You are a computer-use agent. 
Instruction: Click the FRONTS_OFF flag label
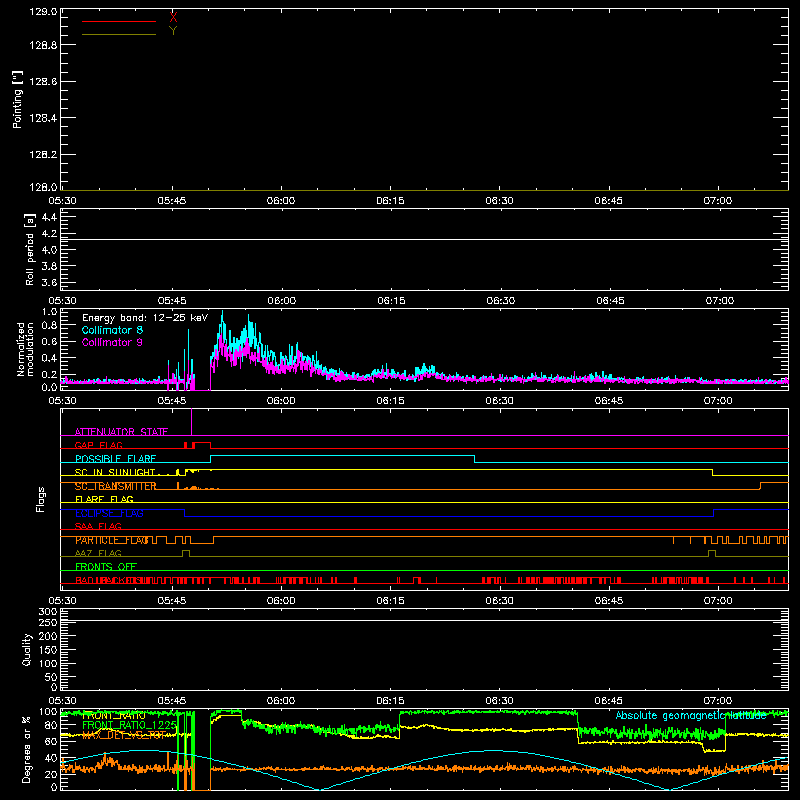point(106,567)
